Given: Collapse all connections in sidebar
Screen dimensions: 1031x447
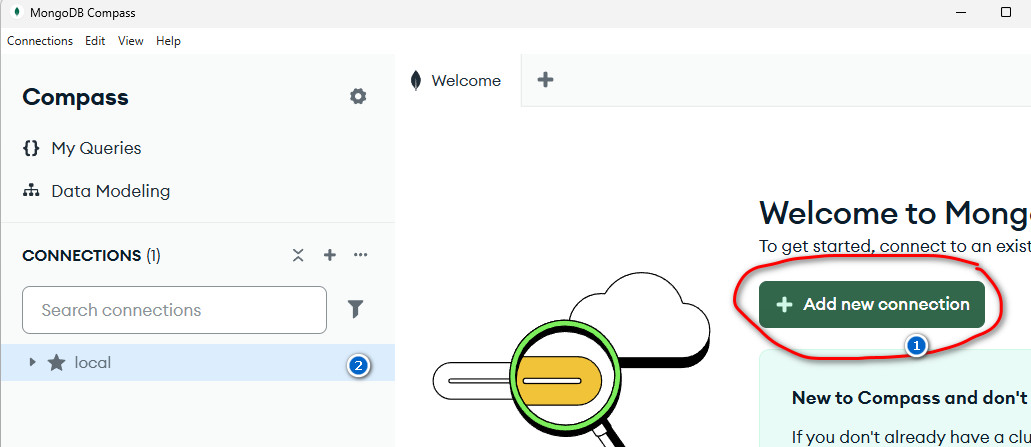Looking at the screenshot, I should [298, 256].
